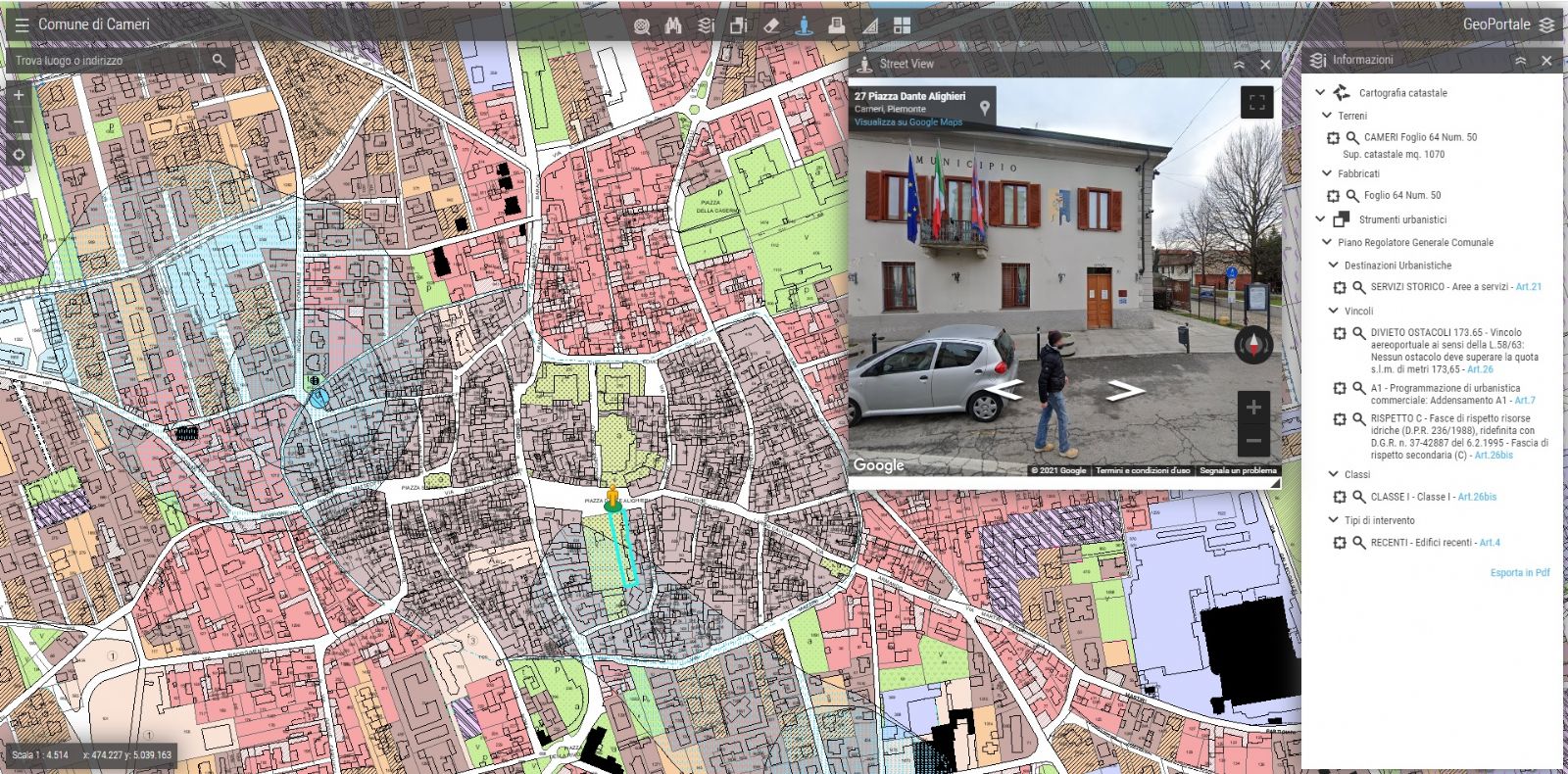The width and height of the screenshot is (1568, 774).
Task: Collapse the Fabbricati group
Action: pos(1327,173)
